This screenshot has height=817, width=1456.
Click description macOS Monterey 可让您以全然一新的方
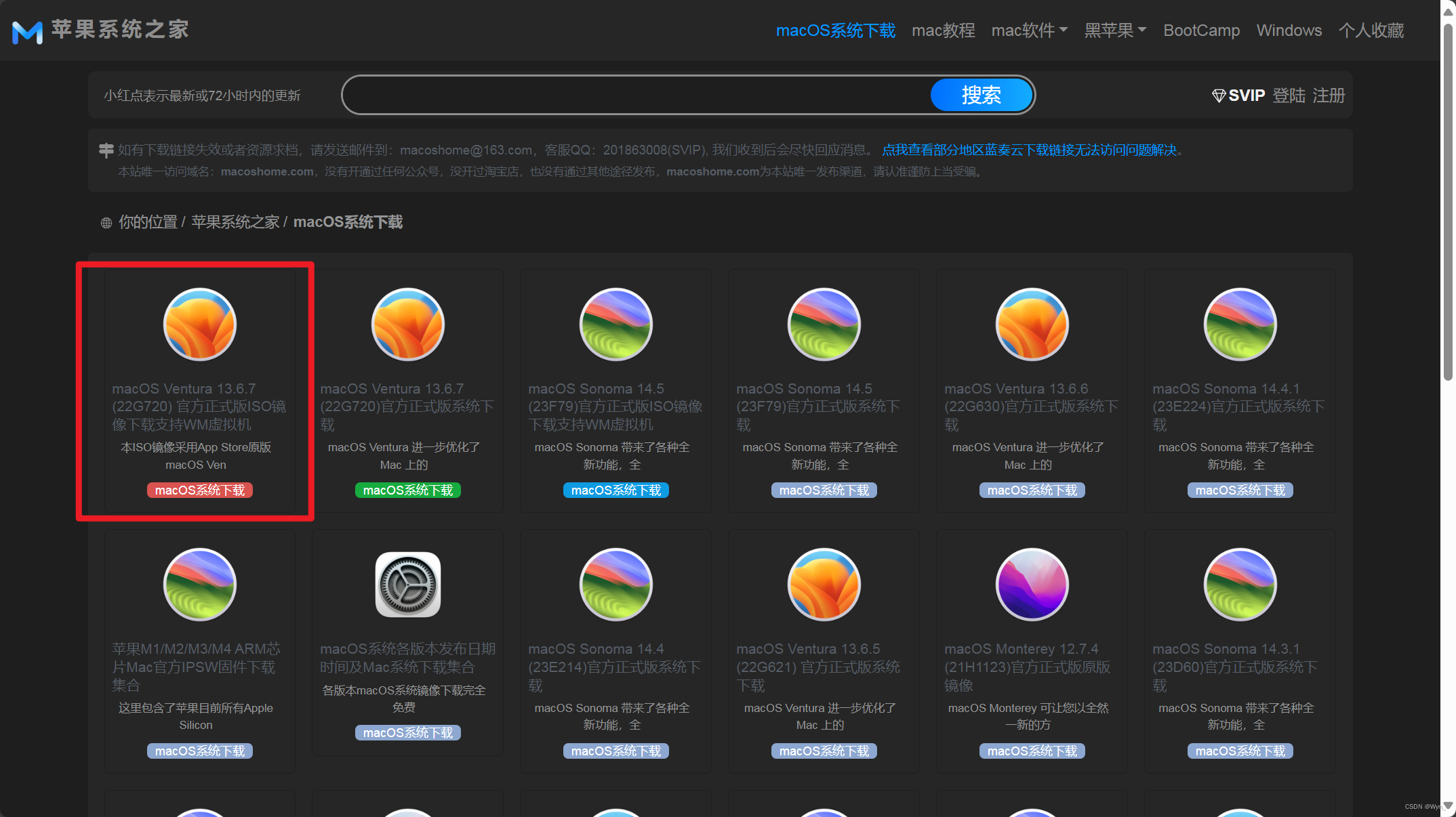coord(1028,717)
